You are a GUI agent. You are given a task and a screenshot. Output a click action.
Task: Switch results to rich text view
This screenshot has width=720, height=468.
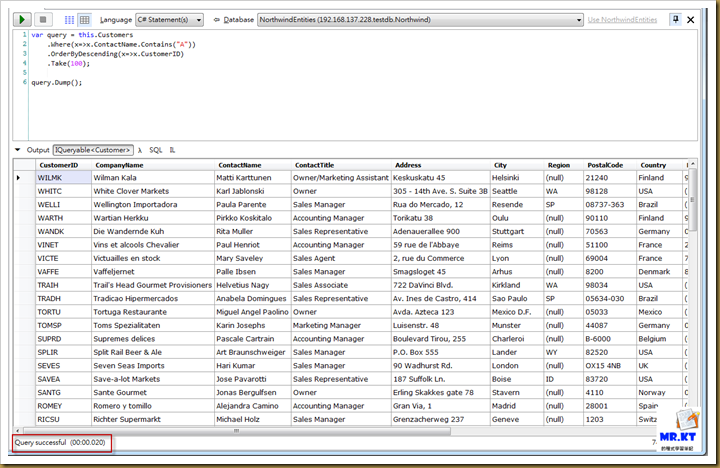point(69,19)
